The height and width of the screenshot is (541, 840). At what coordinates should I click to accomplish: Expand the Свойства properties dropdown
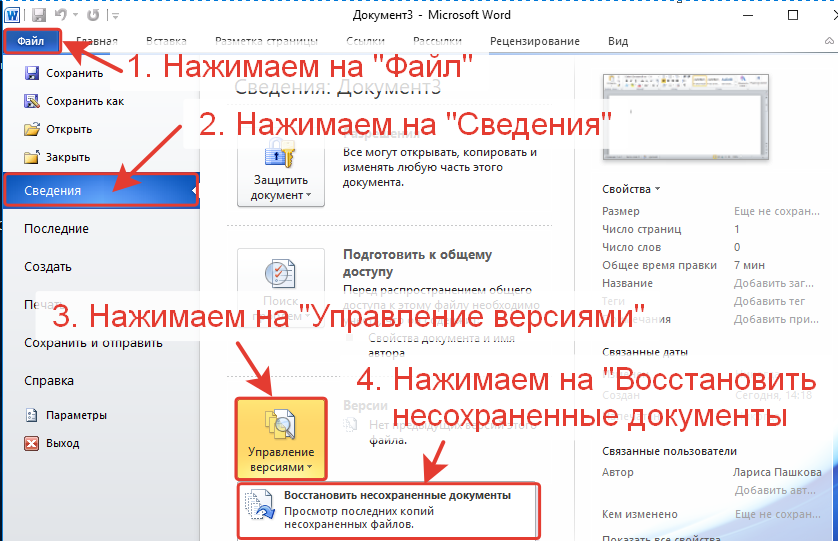[x=631, y=189]
